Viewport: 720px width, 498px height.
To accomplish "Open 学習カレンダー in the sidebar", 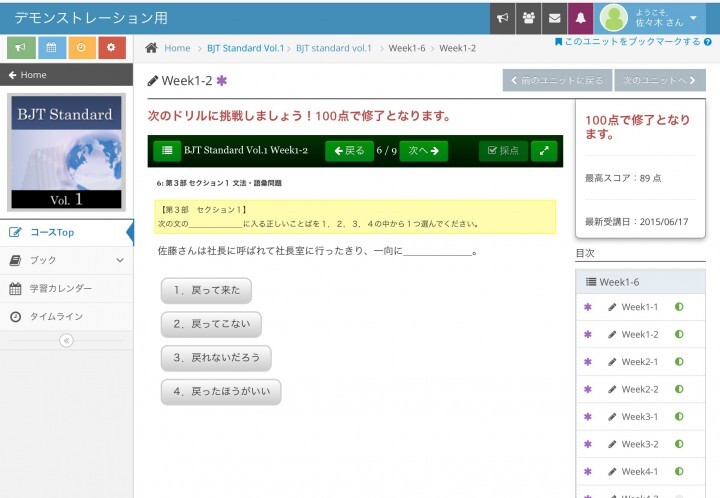I will [x=67, y=289].
